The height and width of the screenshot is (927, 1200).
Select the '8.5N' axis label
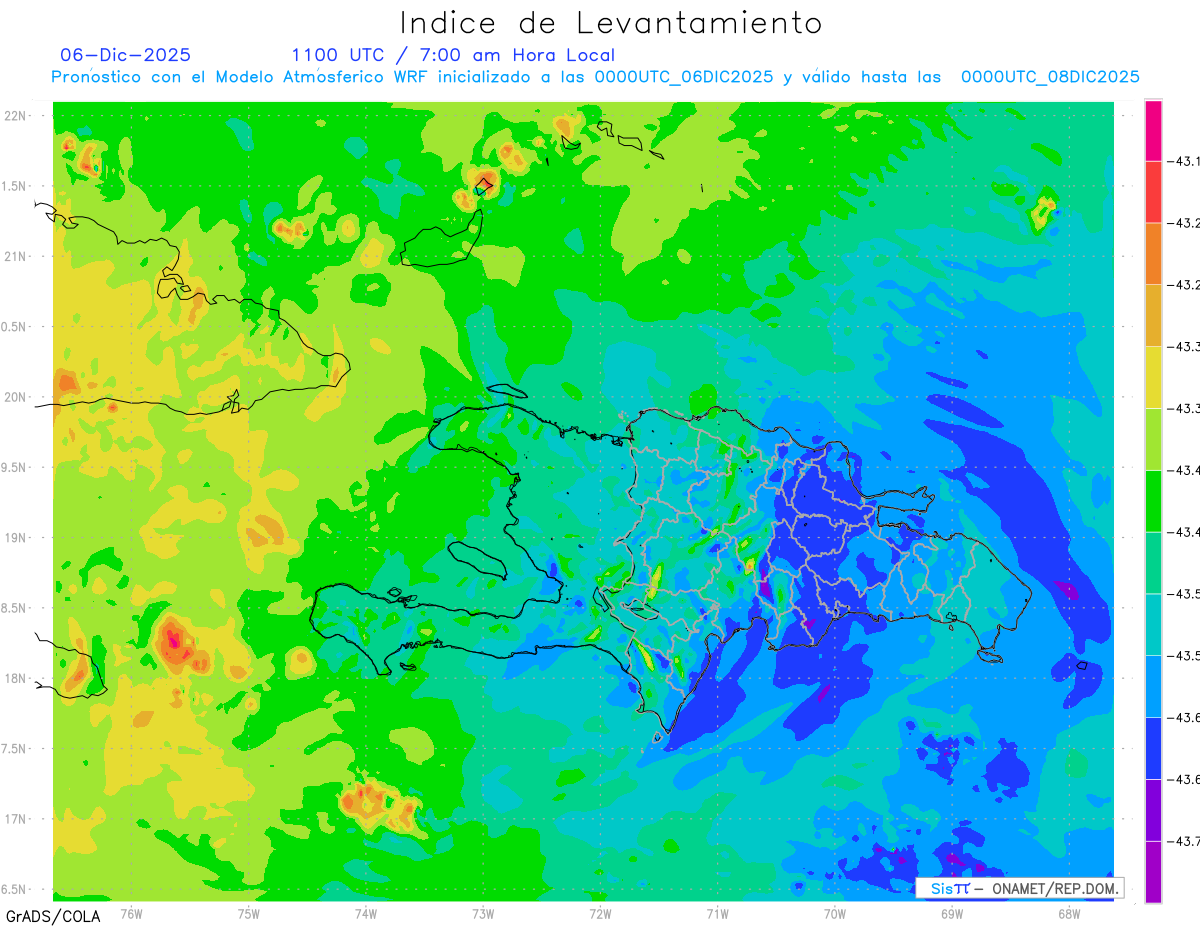(x=14, y=608)
